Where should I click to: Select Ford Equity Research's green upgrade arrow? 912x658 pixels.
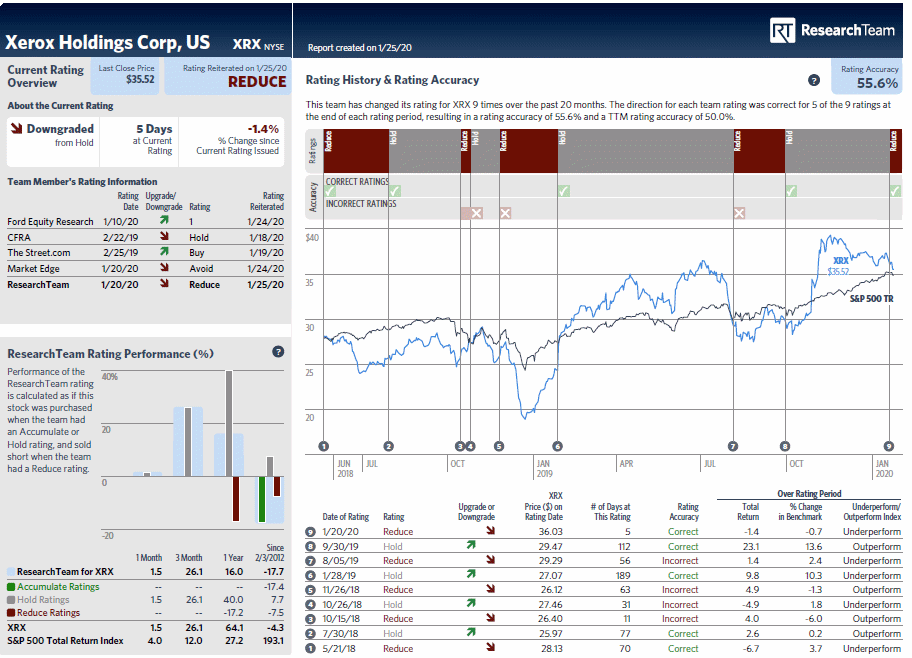tap(165, 220)
